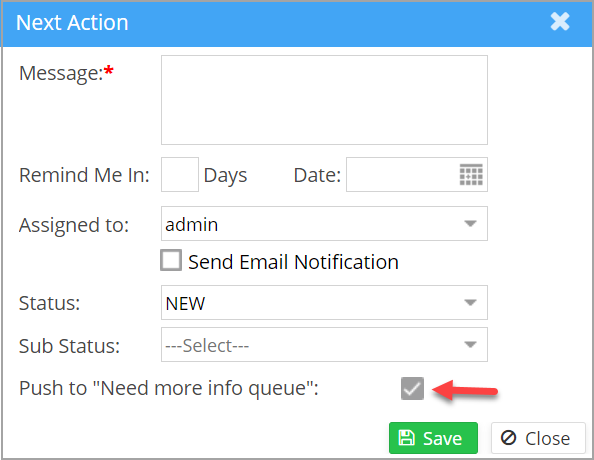The width and height of the screenshot is (594, 460).
Task: Expand the Status dropdown showing NEW
Action: 324,302
